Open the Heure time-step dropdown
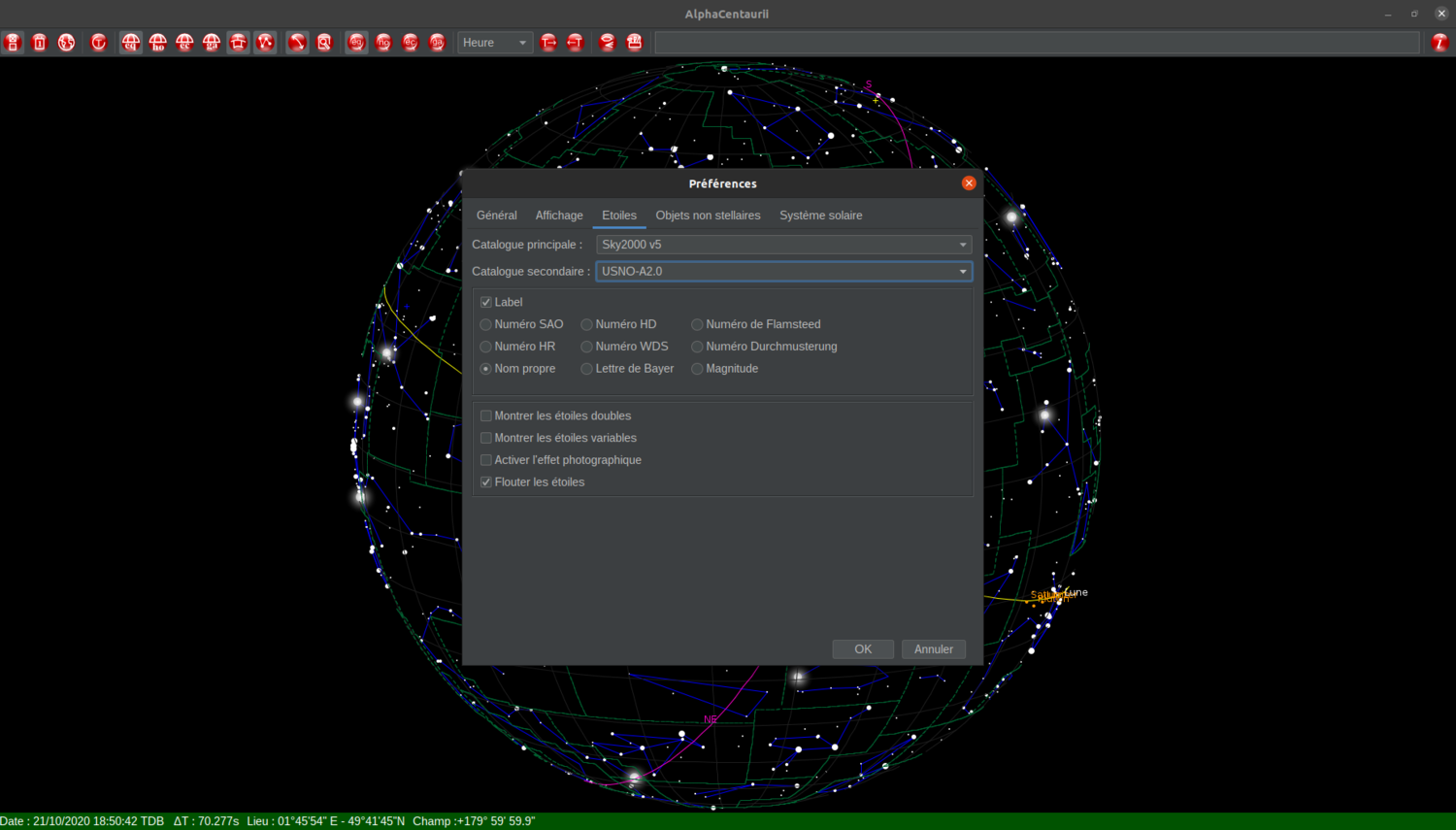This screenshot has height=830, width=1456. point(494,42)
